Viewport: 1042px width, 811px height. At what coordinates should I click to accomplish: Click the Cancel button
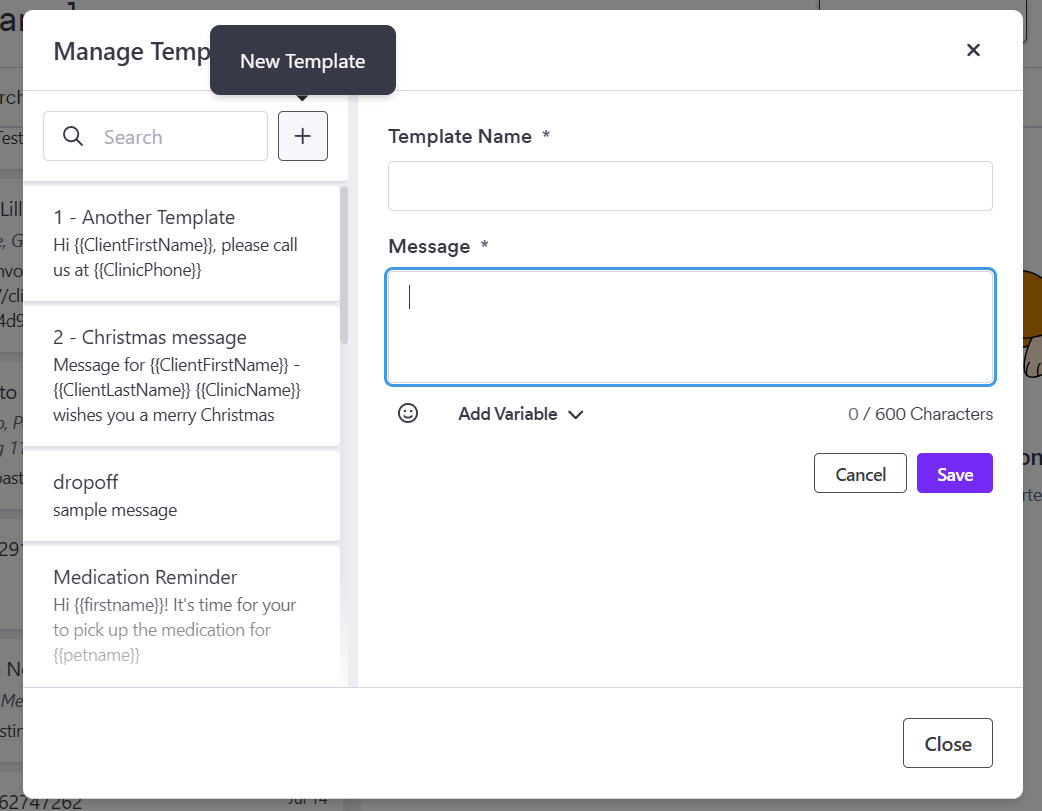click(860, 473)
